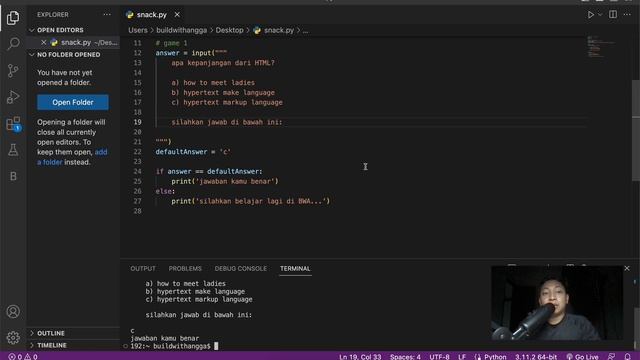
Task: Open Explorer more actions ellipsis
Action: pyautogui.click(x=107, y=14)
